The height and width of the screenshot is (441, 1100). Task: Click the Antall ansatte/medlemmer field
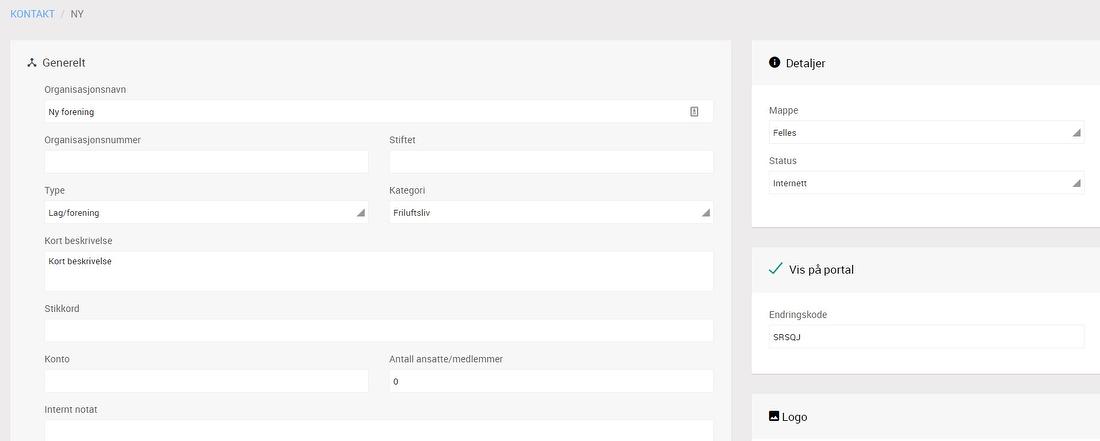tap(550, 381)
